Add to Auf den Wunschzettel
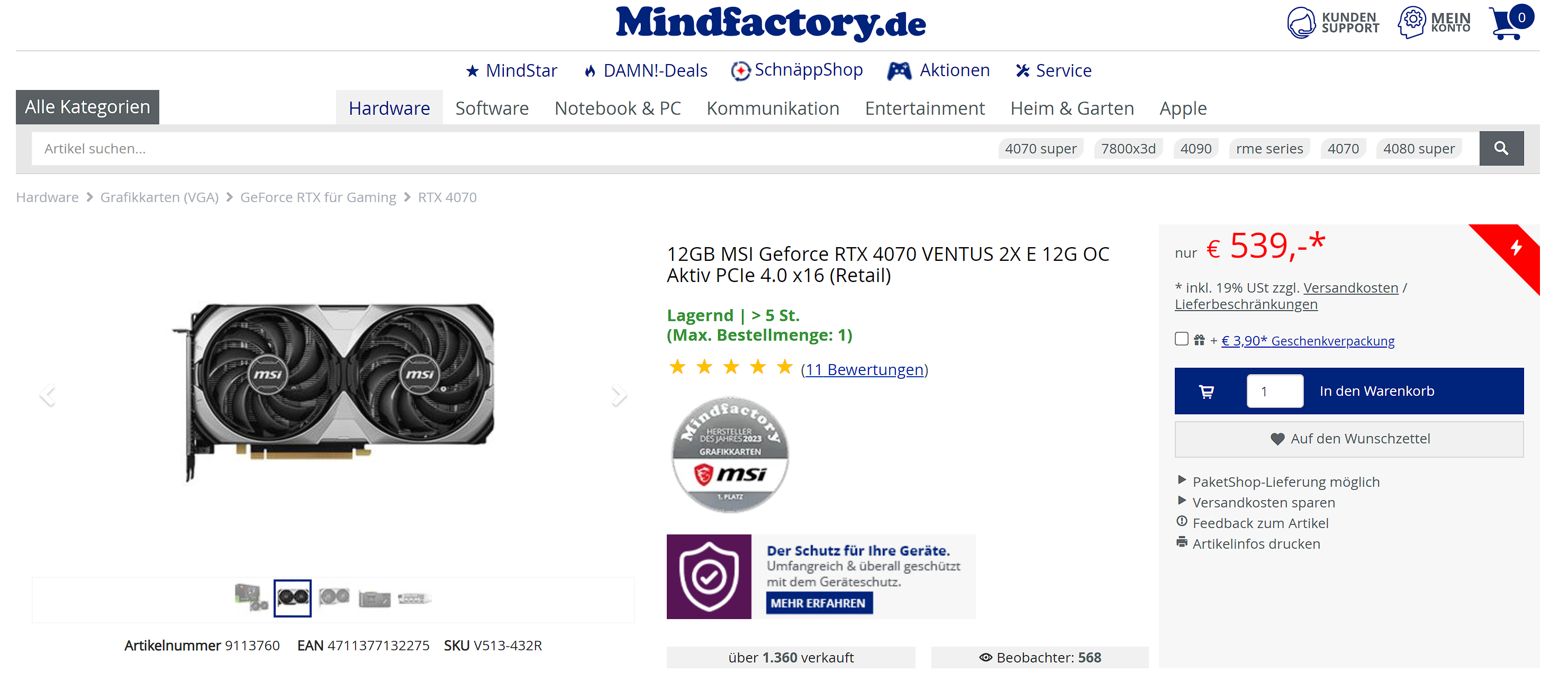This screenshot has height=681, width=1568. click(x=1349, y=439)
